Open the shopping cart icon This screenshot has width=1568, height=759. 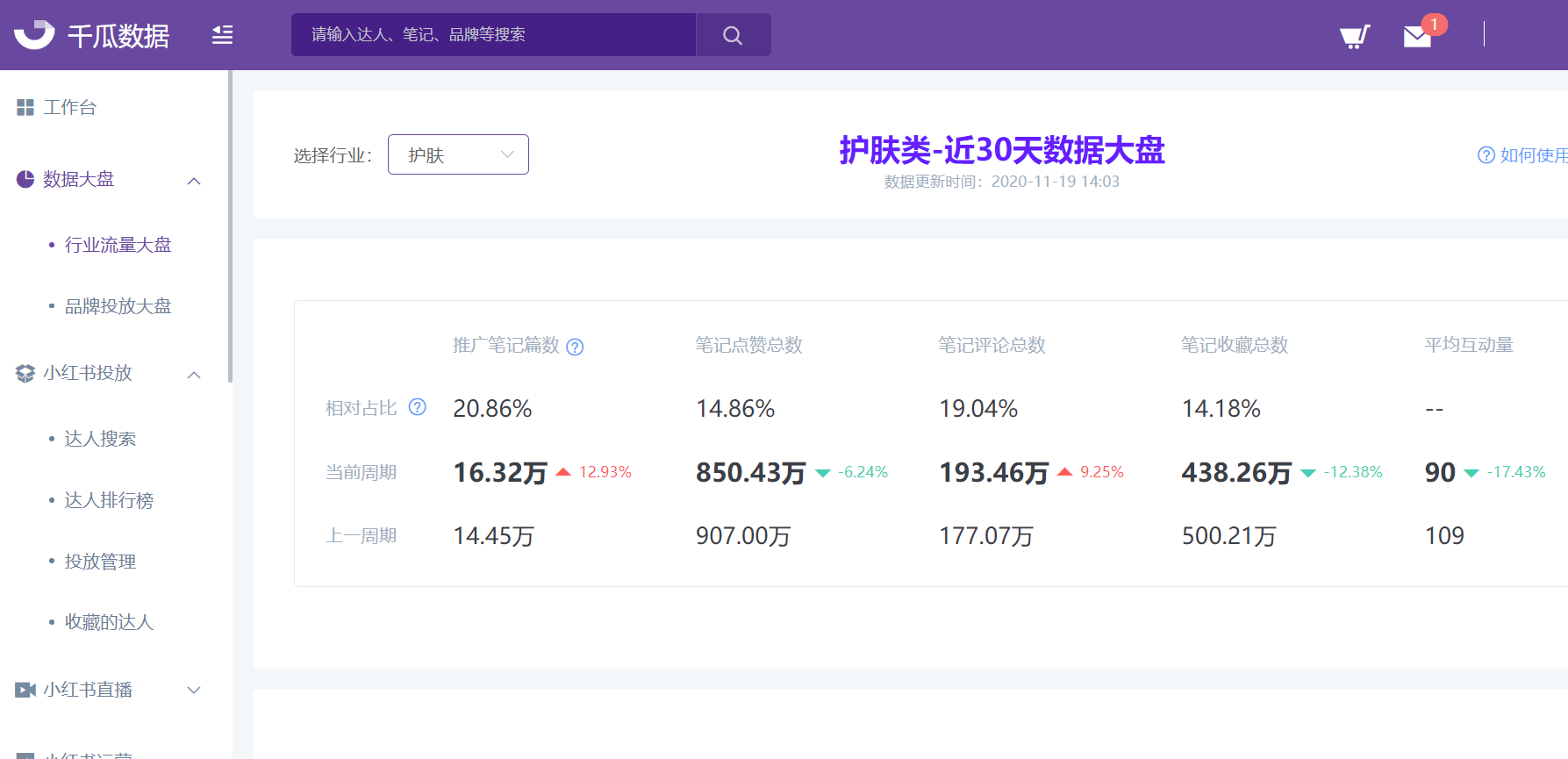(x=1354, y=36)
